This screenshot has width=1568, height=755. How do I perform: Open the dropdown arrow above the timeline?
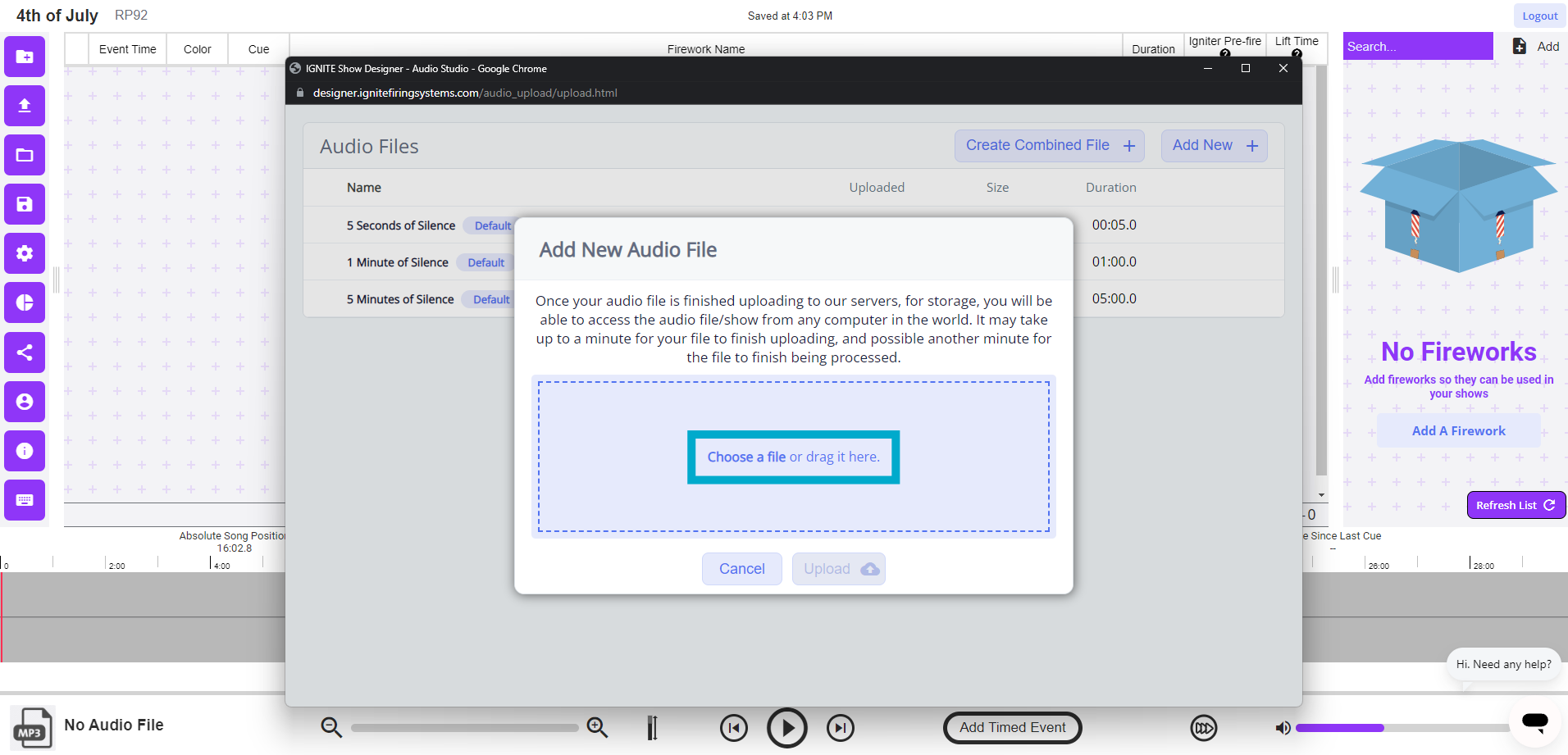(1323, 493)
